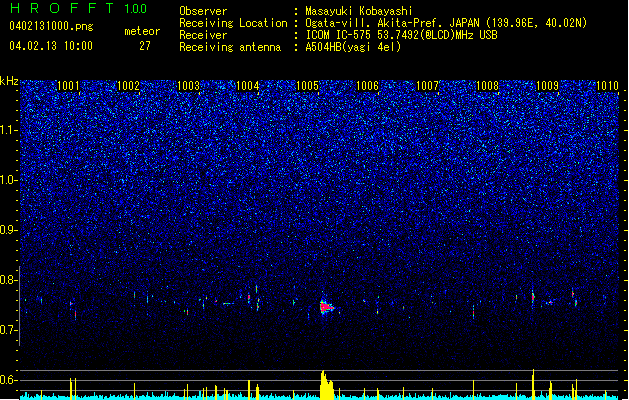Click the A504HB(yagi 4el) antenna text
This screenshot has height=400, width=629.
tap(353, 47)
